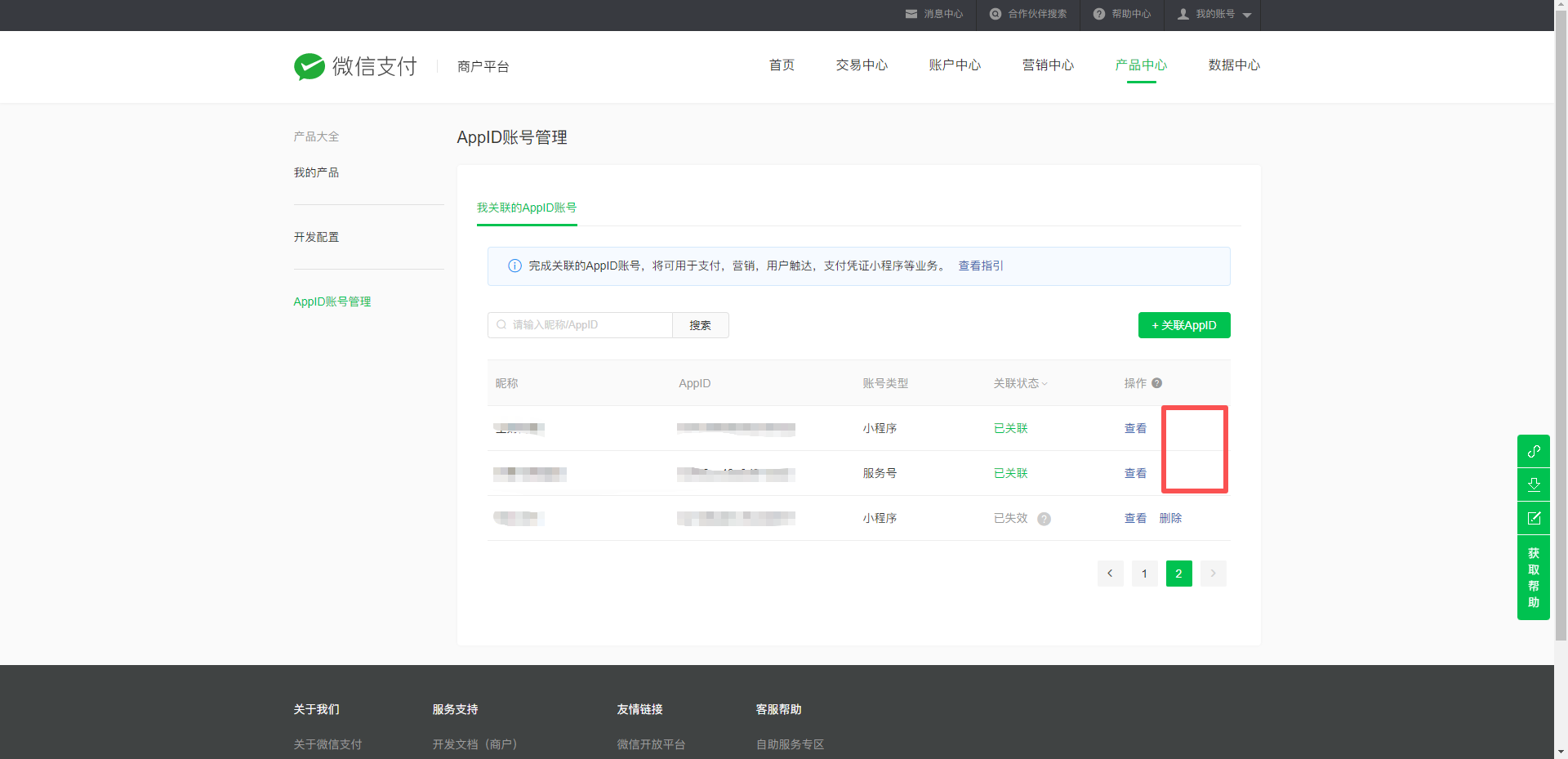Open 自助服务专区 footer link

[790, 744]
